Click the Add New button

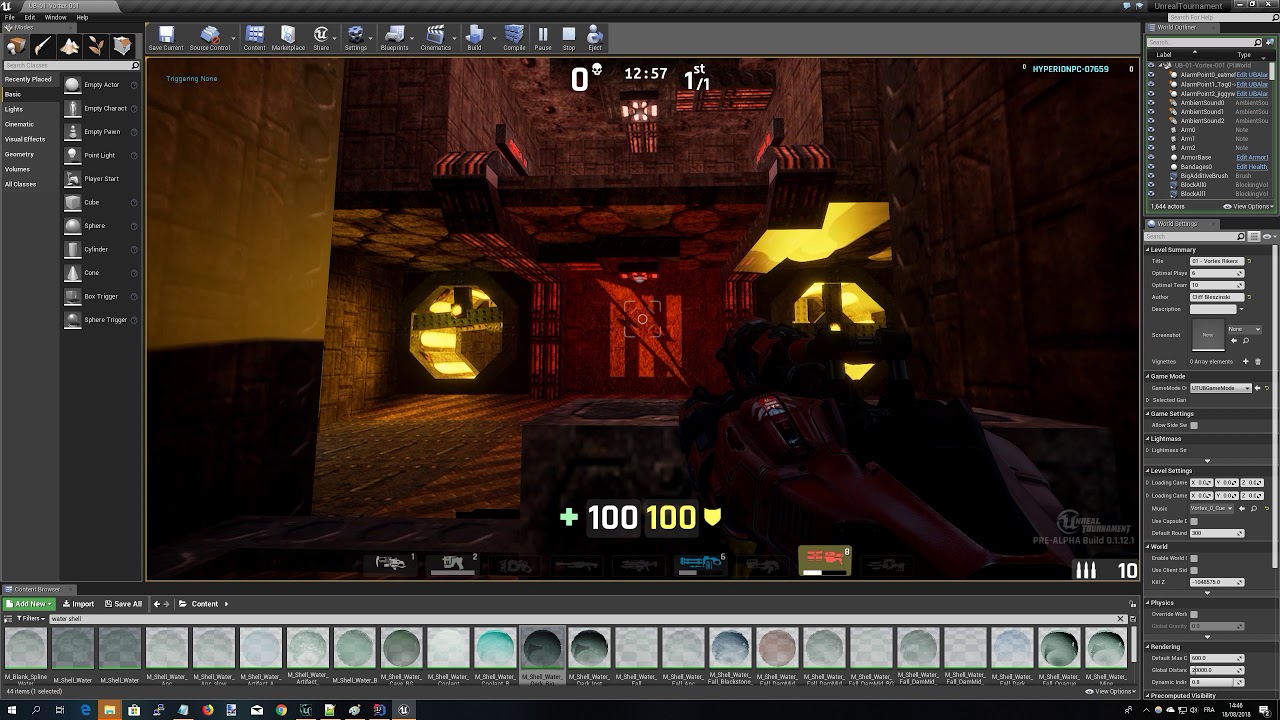(30, 604)
